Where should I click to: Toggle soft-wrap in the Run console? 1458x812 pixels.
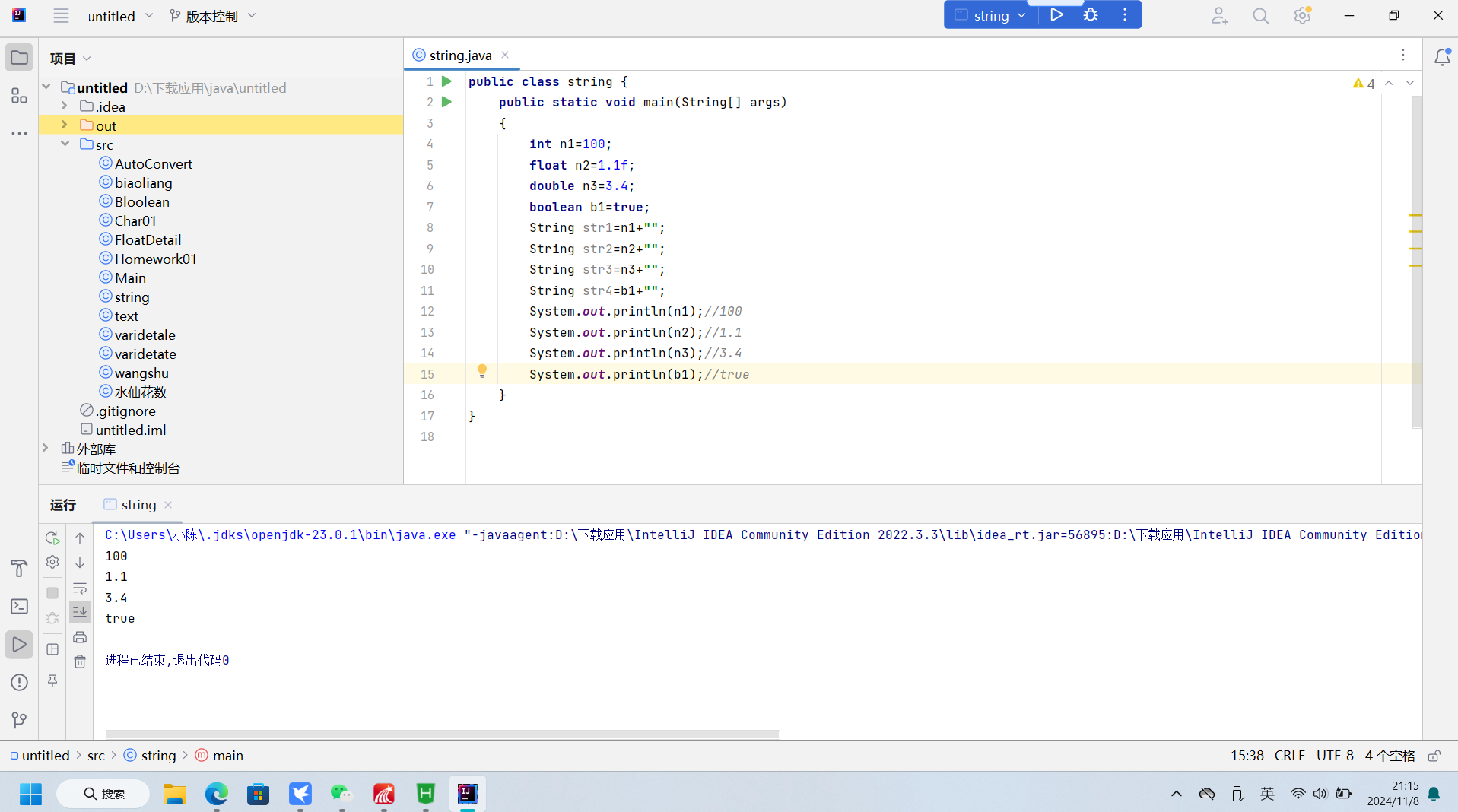pyautogui.click(x=80, y=588)
